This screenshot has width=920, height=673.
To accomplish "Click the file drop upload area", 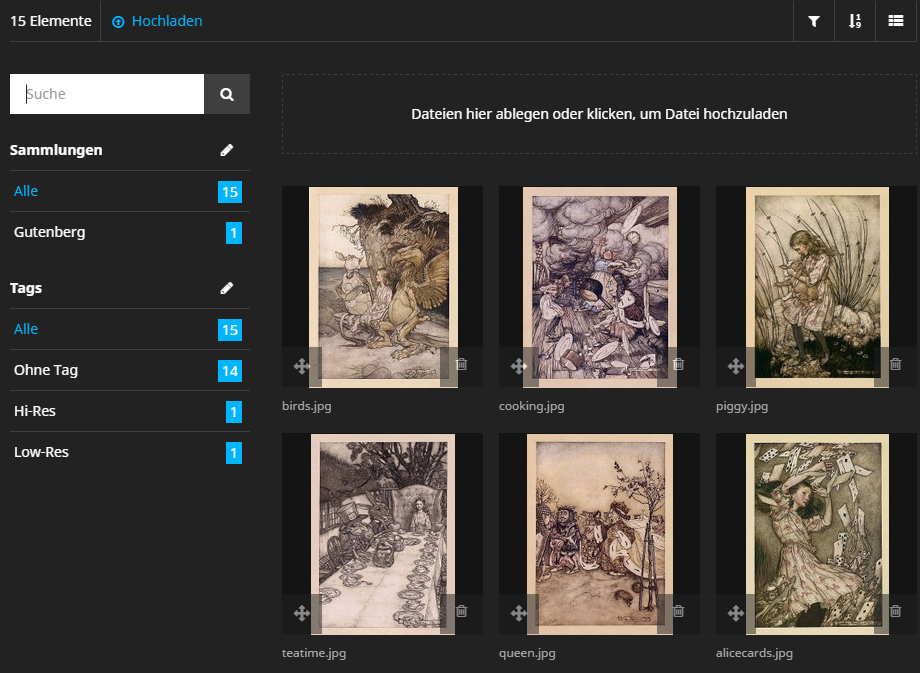I will click(x=599, y=114).
